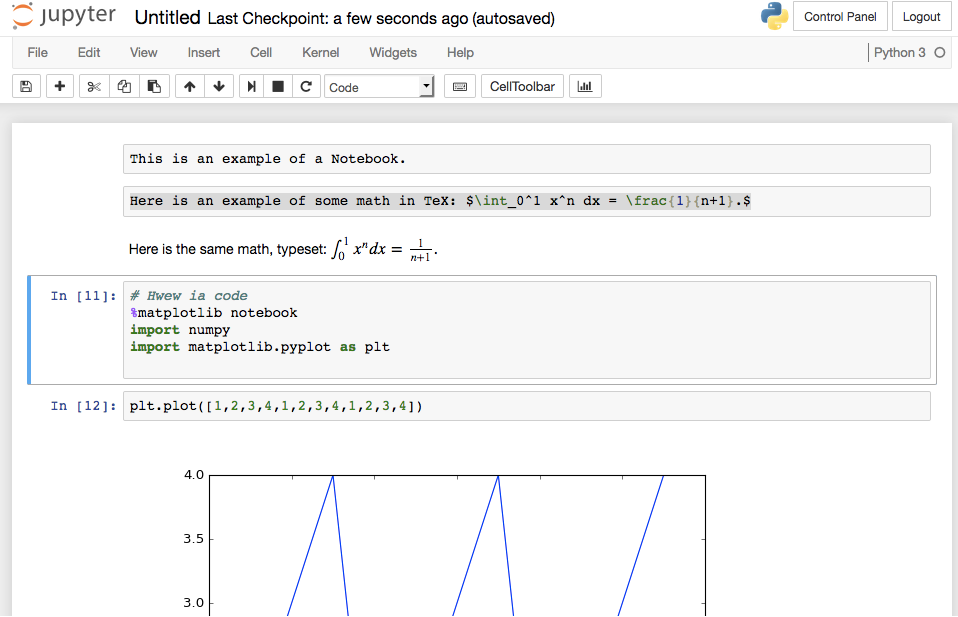The image size is (958, 617).
Task: Paste cells below icon
Action: pyautogui.click(x=153, y=87)
